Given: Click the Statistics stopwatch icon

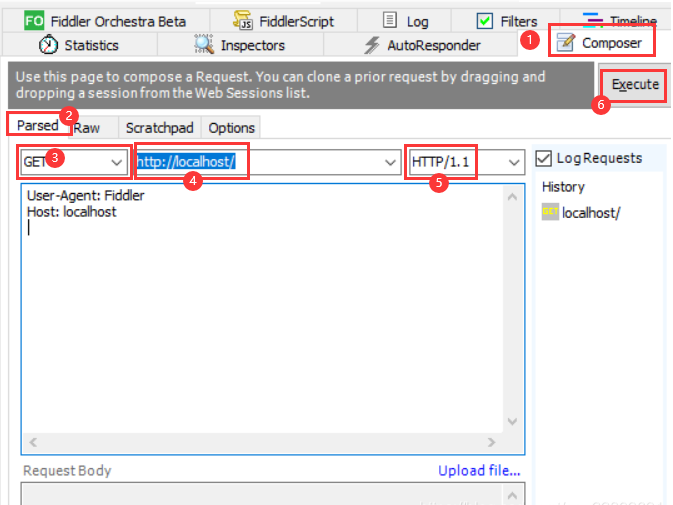Looking at the screenshot, I should tap(49, 44).
